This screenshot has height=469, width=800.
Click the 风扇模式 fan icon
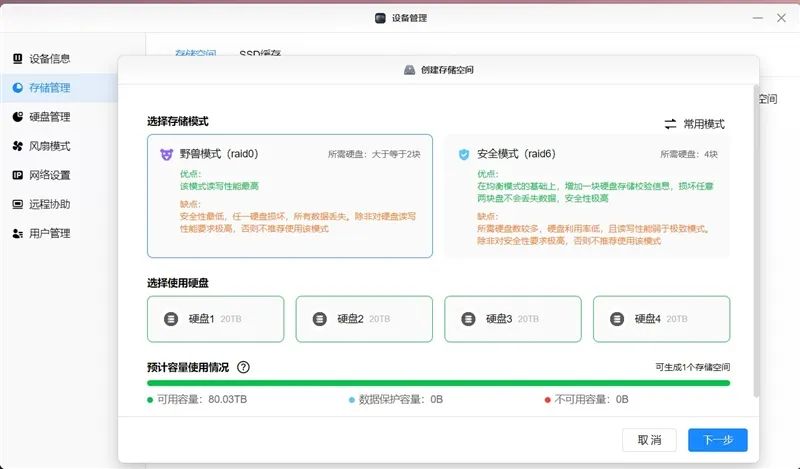click(17, 146)
